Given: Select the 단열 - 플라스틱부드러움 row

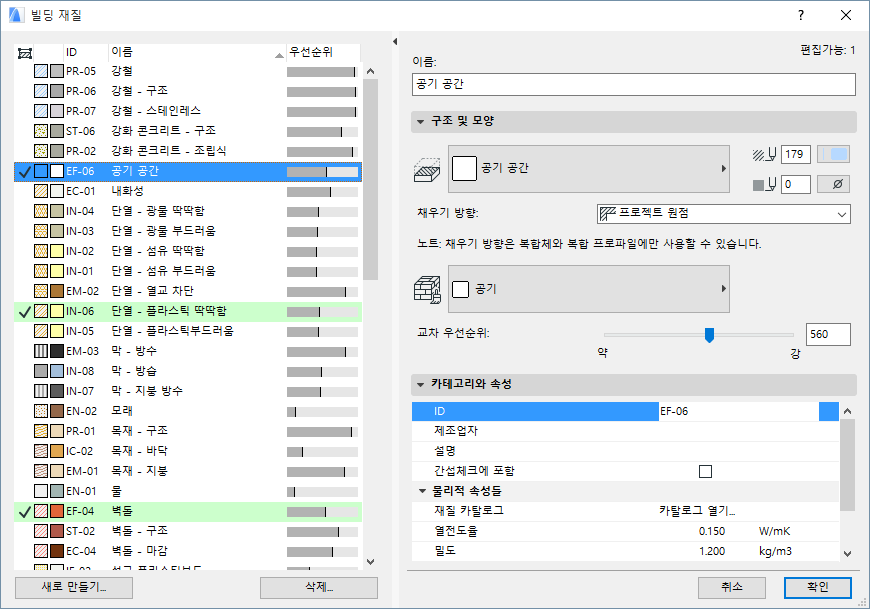Looking at the screenshot, I should [188, 331].
